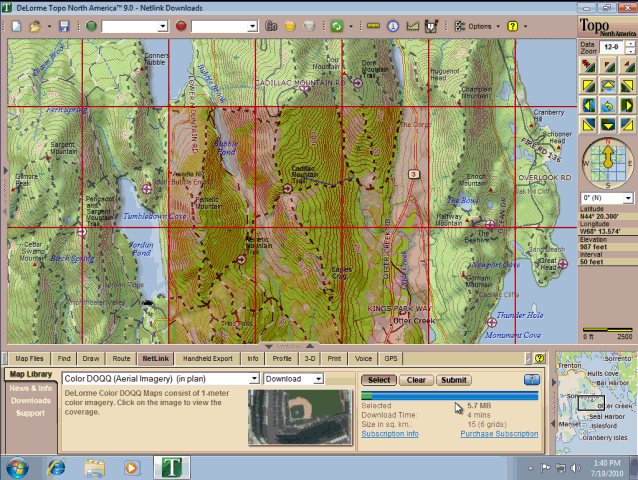
Task: Click the download size progress bar
Action: click(450, 396)
